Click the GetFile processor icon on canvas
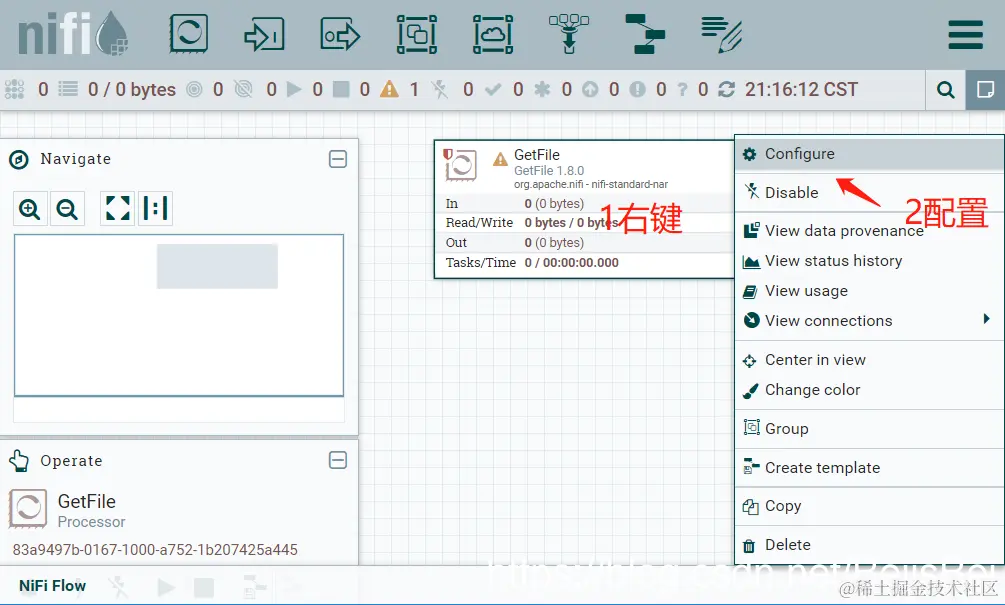 coord(460,166)
